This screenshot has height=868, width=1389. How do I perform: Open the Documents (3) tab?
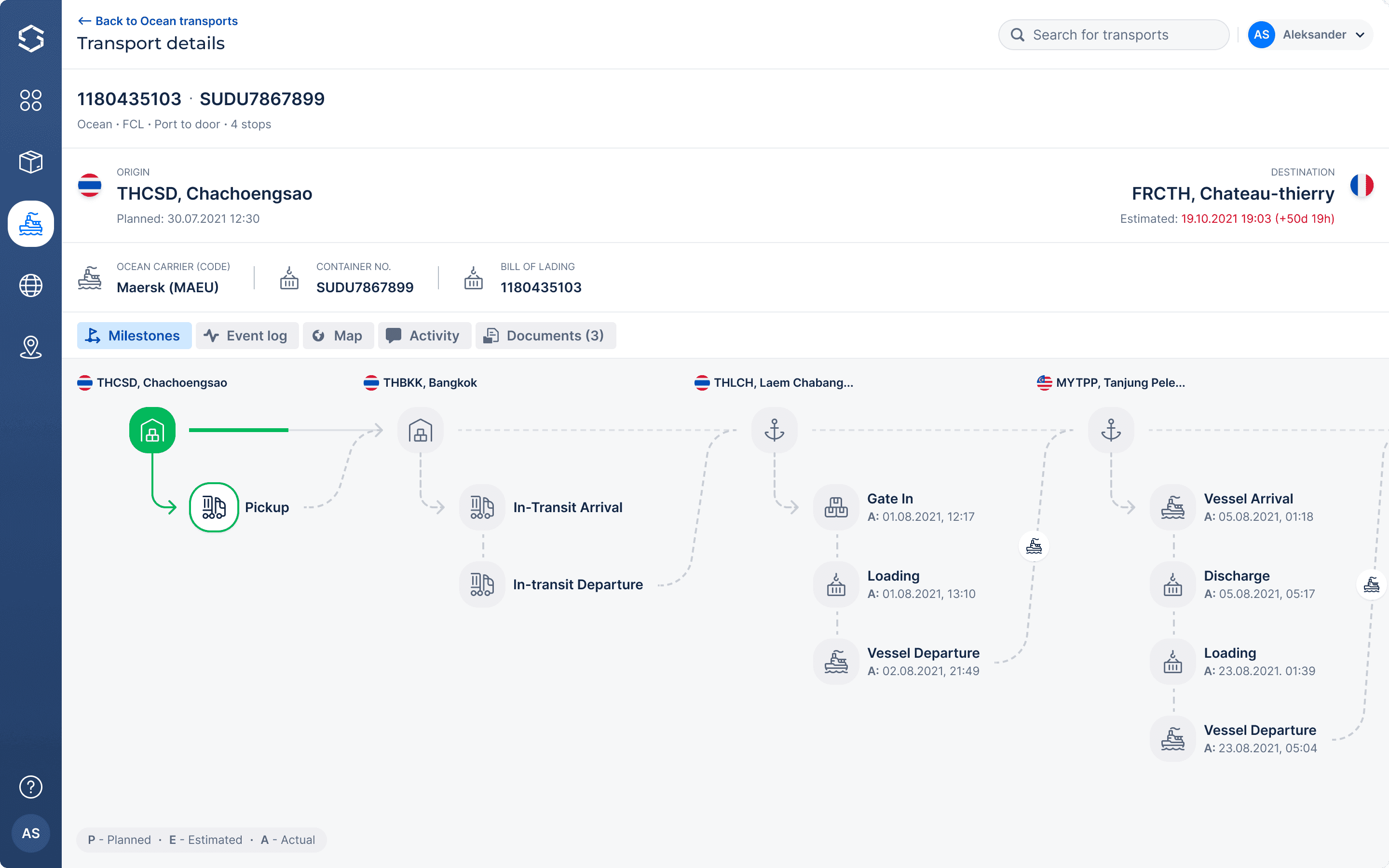(x=545, y=335)
